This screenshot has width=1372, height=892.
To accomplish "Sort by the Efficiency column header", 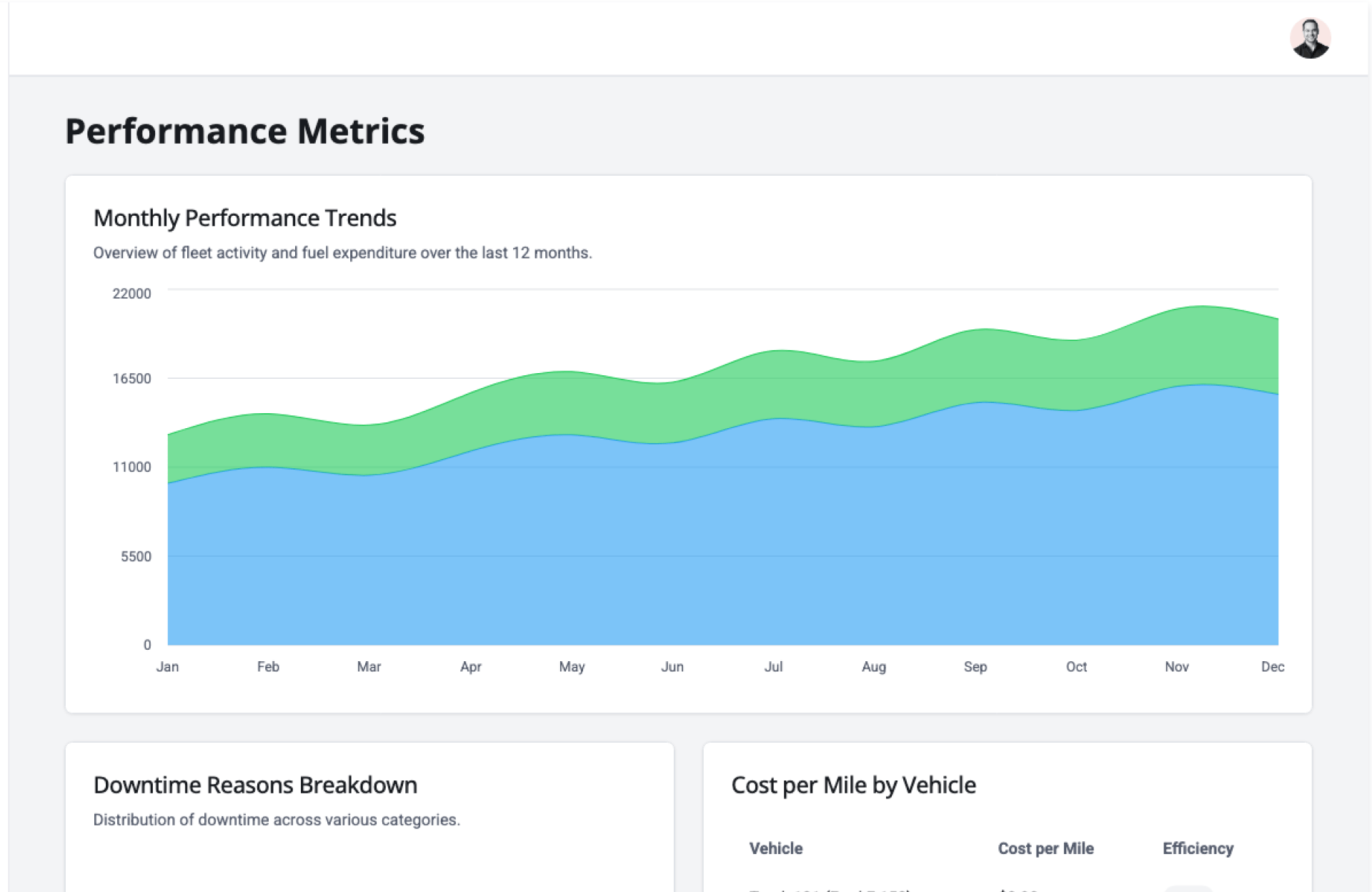I will click(1198, 848).
